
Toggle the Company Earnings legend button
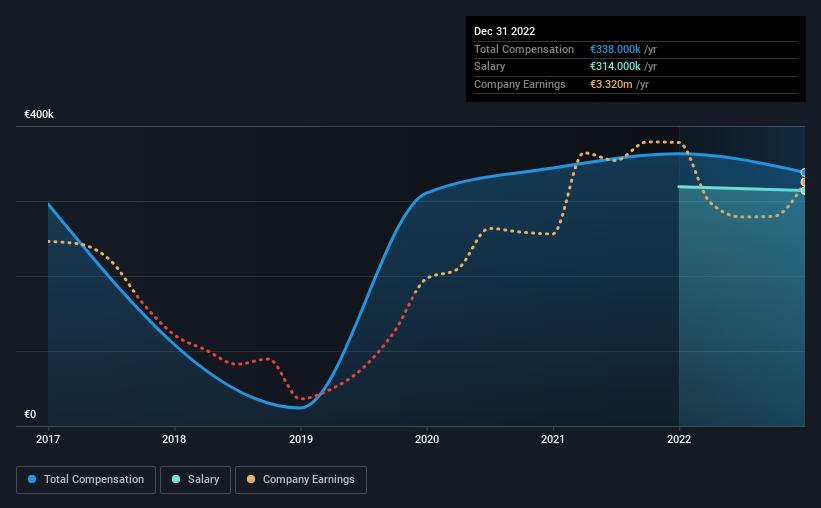coord(301,480)
